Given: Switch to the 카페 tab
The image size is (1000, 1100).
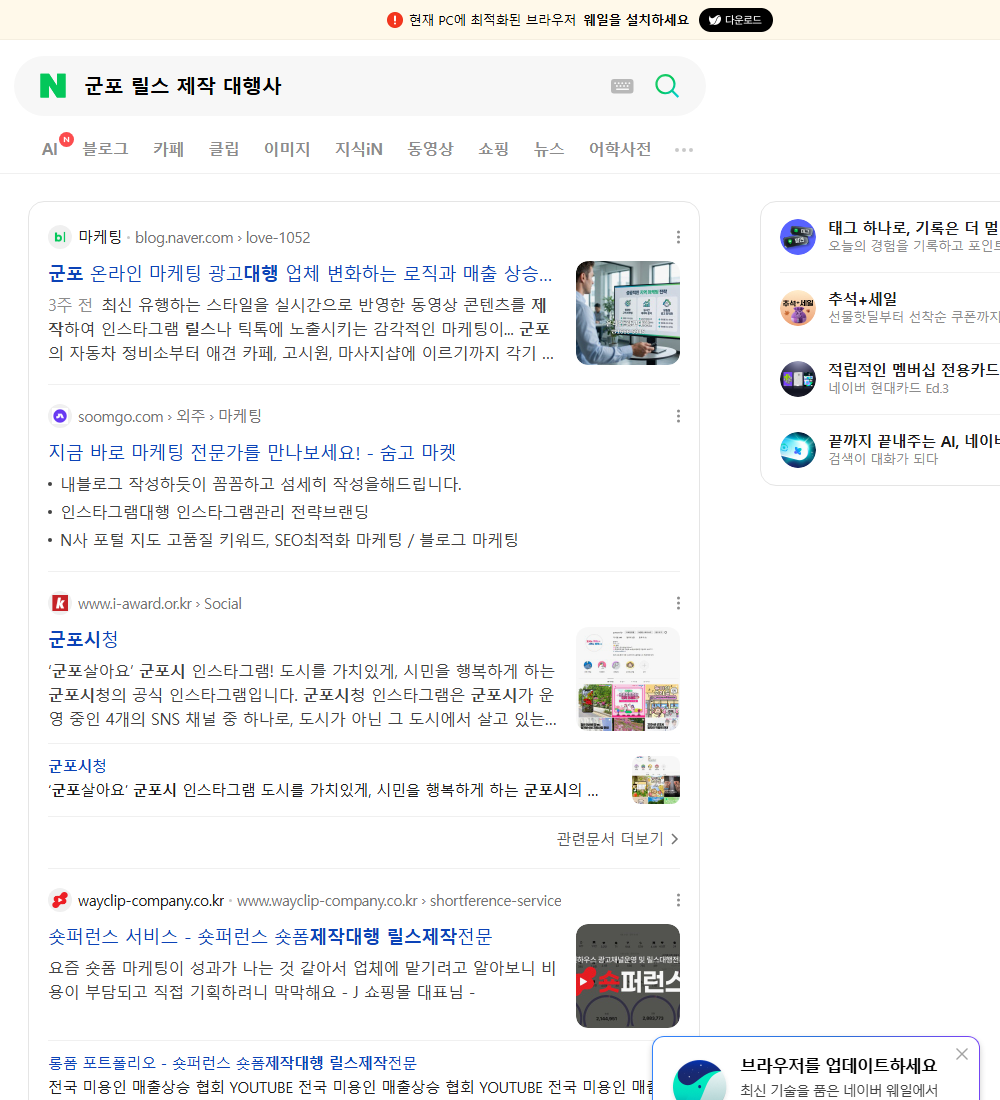Looking at the screenshot, I should [168, 149].
